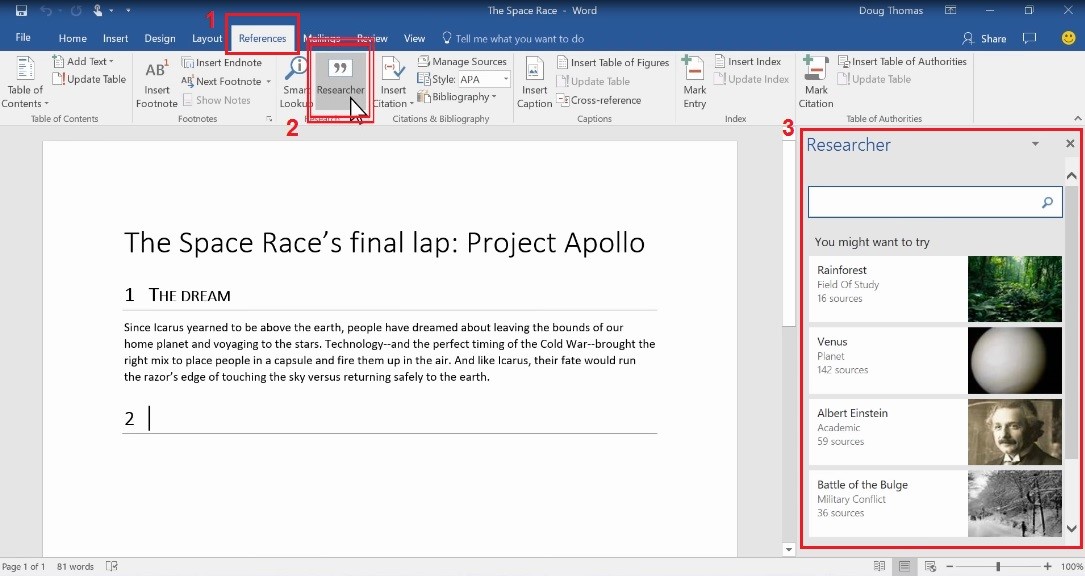
Task: Click the Researcher pane scroll-up arrow
Action: pyautogui.click(x=1071, y=175)
